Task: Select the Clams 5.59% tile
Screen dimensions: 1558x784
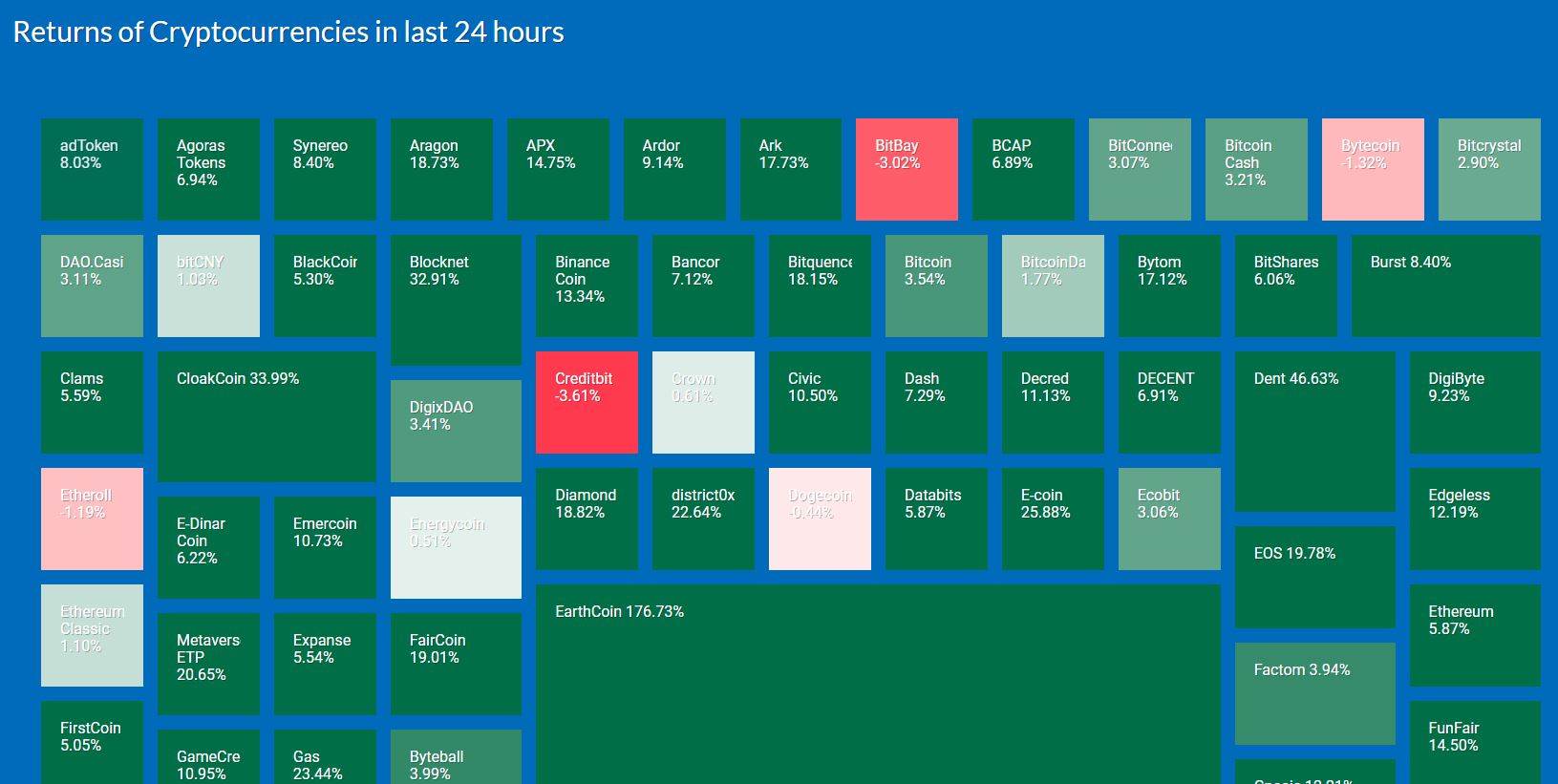Action: (x=92, y=402)
